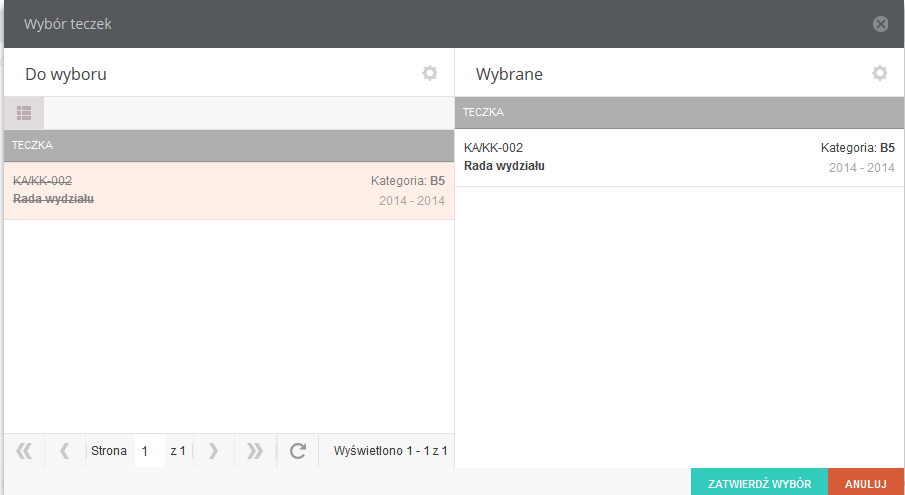
Task: Click TECZKA column header in Wybrane
Action: [x=679, y=112]
